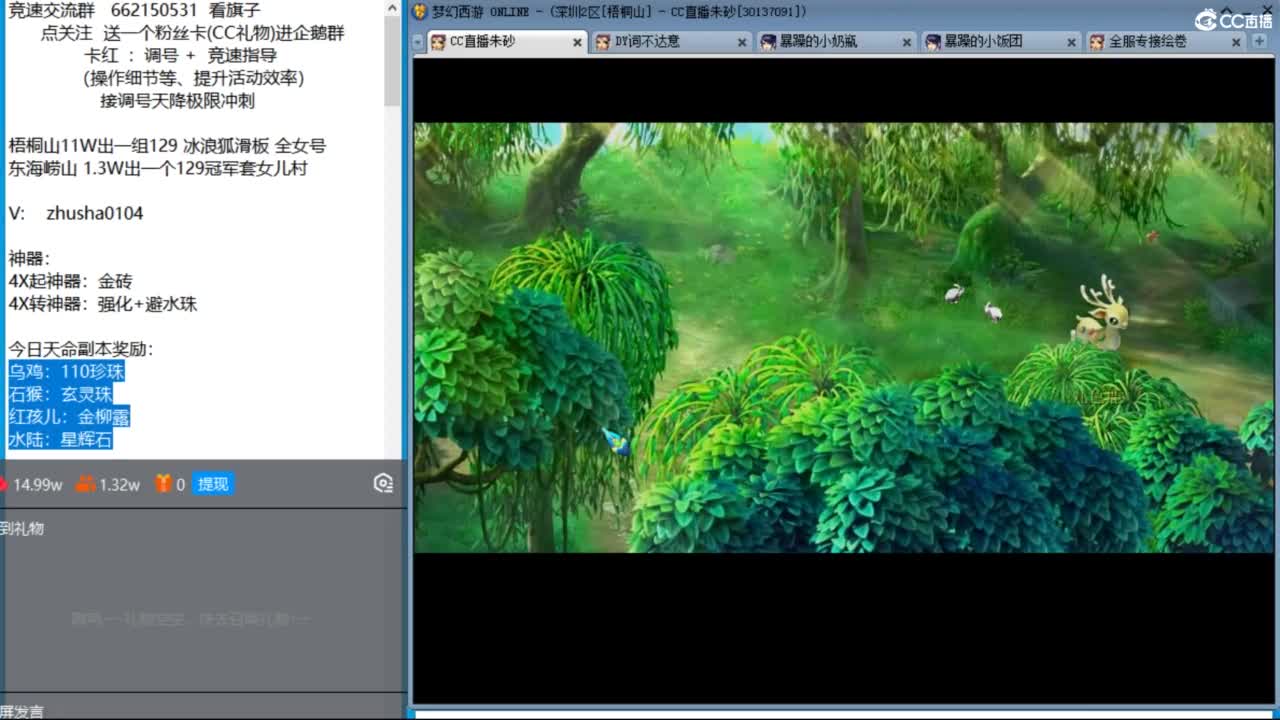Close the DY词不达意 tab
Image resolution: width=1280 pixels, height=720 pixels.
tap(741, 42)
